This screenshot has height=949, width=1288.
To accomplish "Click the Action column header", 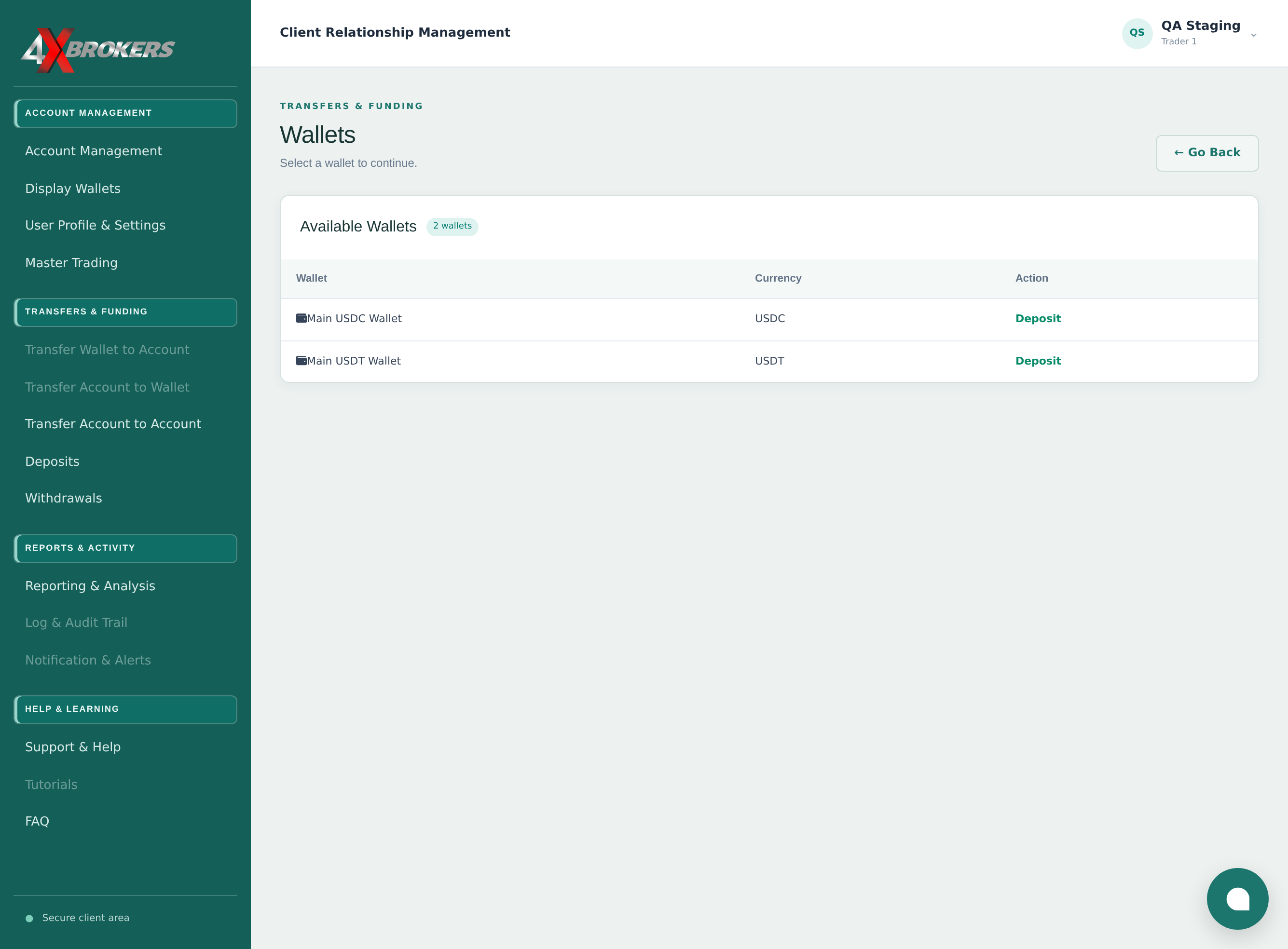I will (x=1032, y=278).
